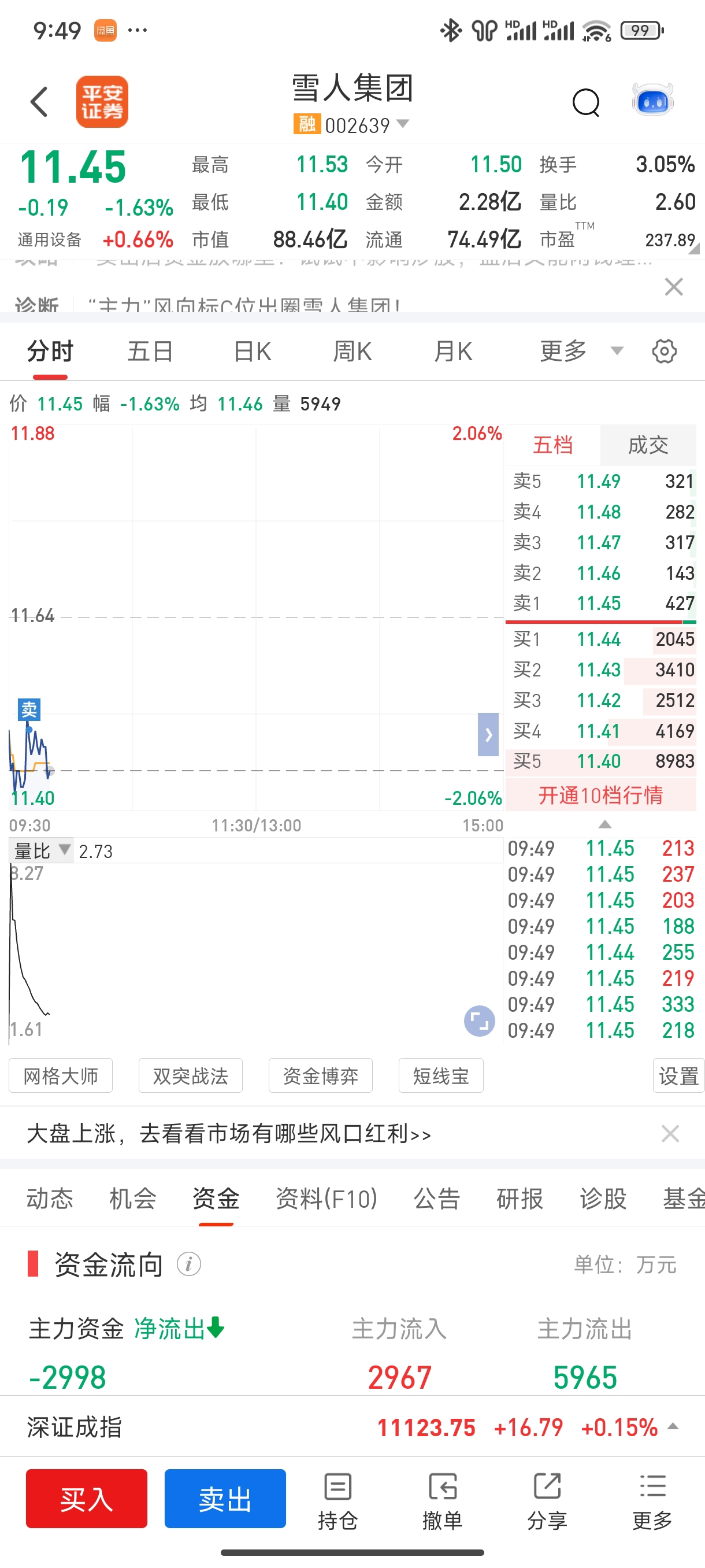The width and height of the screenshot is (705, 1568).
Task: Select the 分时 chart tab
Action: [x=50, y=351]
